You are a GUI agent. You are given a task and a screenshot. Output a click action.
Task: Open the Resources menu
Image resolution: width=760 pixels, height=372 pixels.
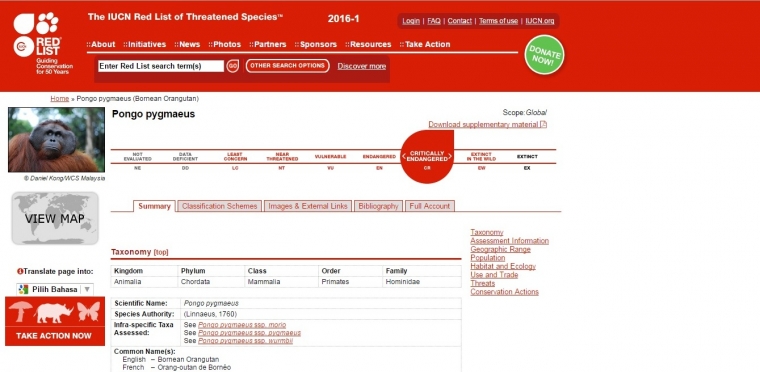click(x=368, y=44)
